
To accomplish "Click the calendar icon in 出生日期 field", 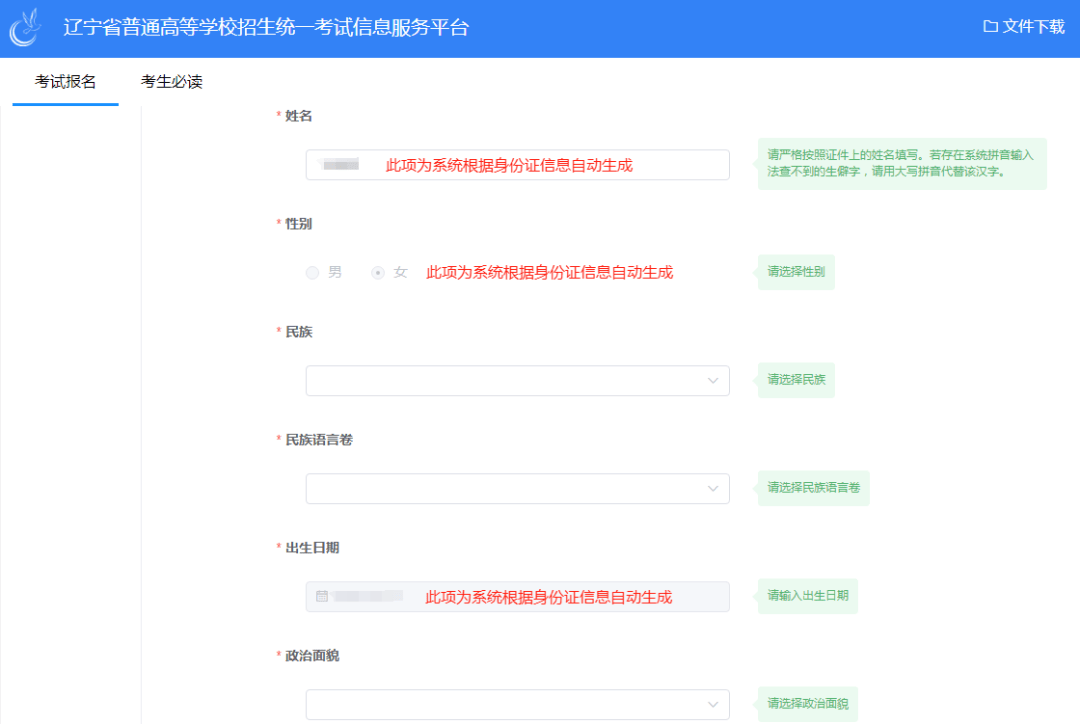I will [322, 596].
